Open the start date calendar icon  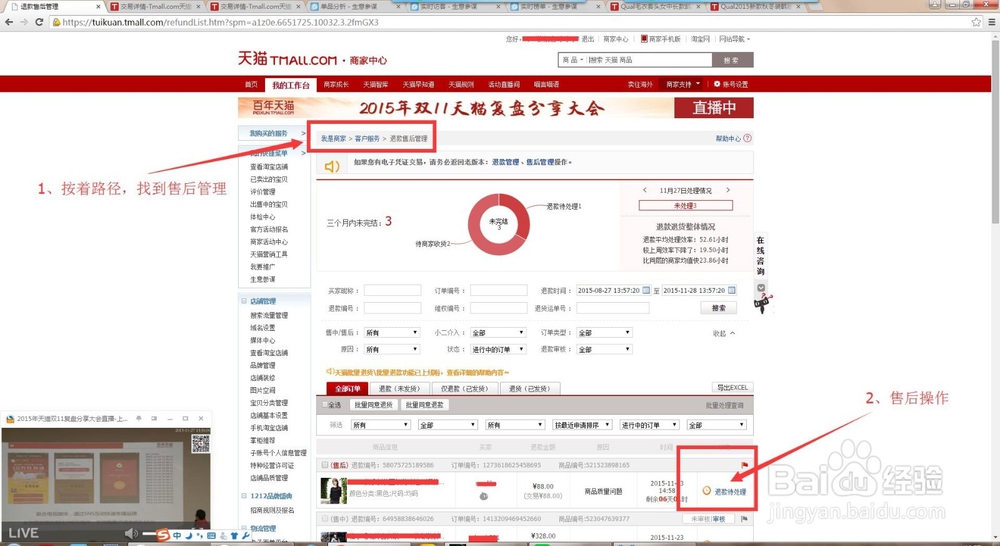point(646,290)
